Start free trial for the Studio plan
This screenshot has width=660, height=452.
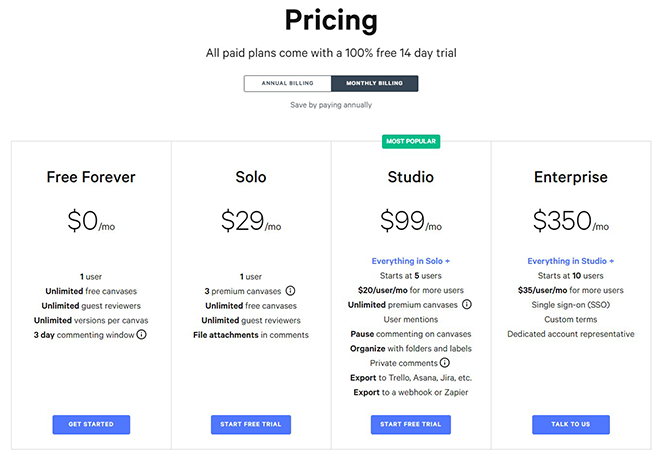[411, 424]
